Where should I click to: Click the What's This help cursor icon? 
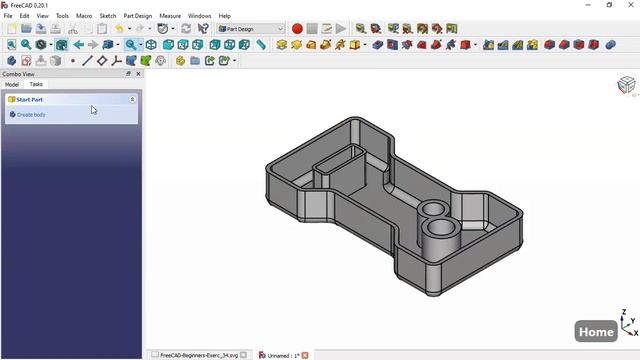coord(203,29)
